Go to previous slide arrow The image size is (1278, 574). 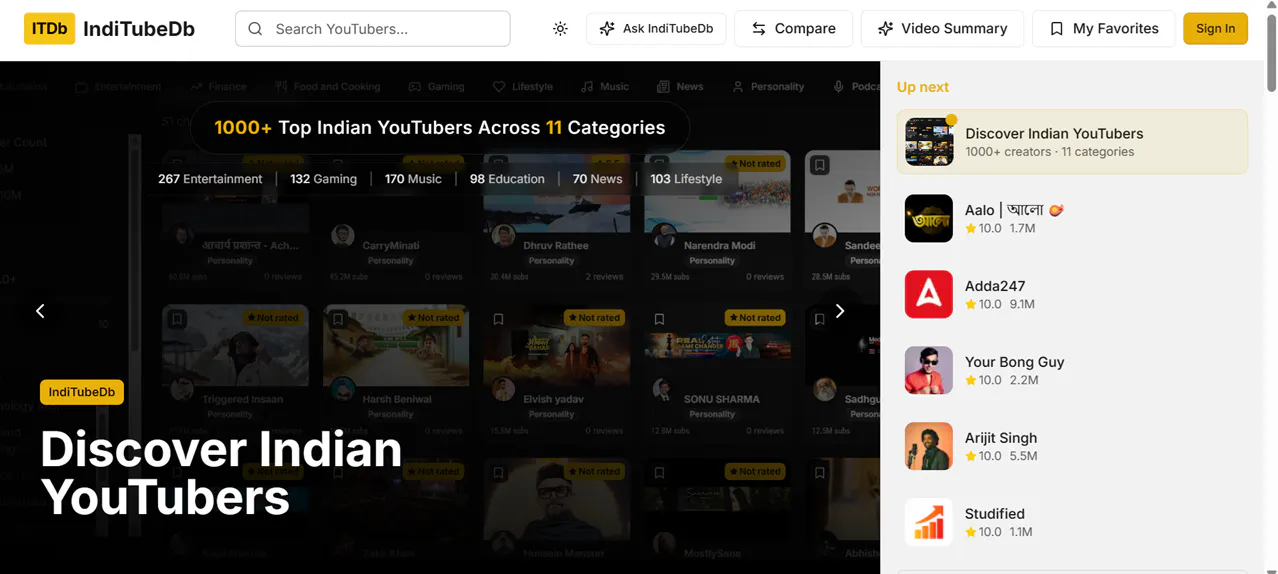(x=40, y=311)
